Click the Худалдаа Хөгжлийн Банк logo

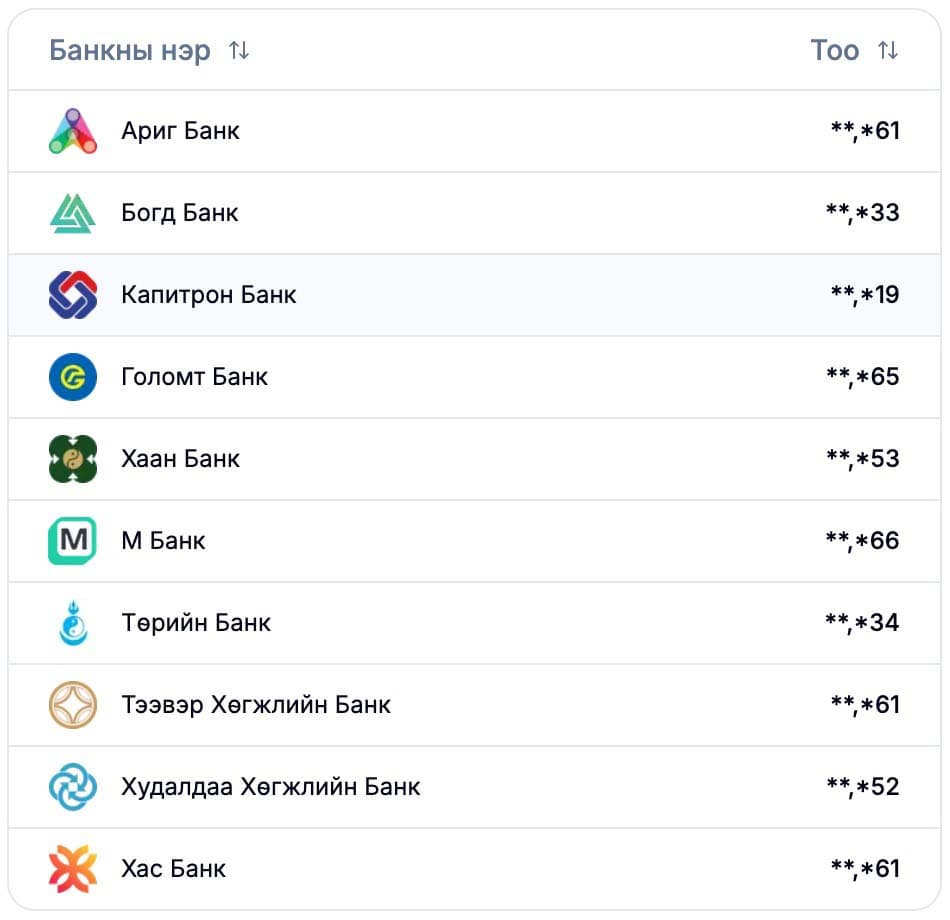pyautogui.click(x=73, y=787)
